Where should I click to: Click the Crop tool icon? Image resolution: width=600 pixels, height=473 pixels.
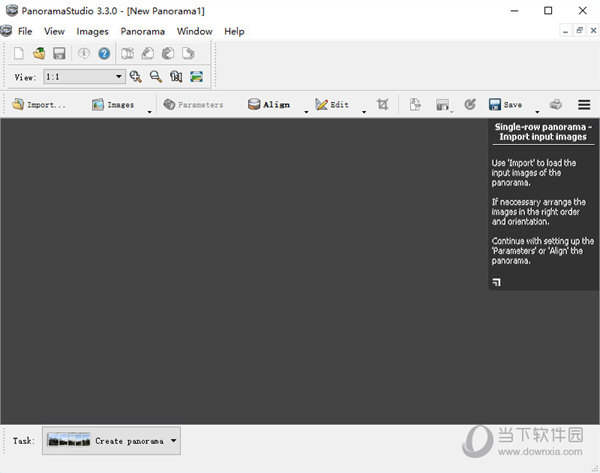coord(383,104)
